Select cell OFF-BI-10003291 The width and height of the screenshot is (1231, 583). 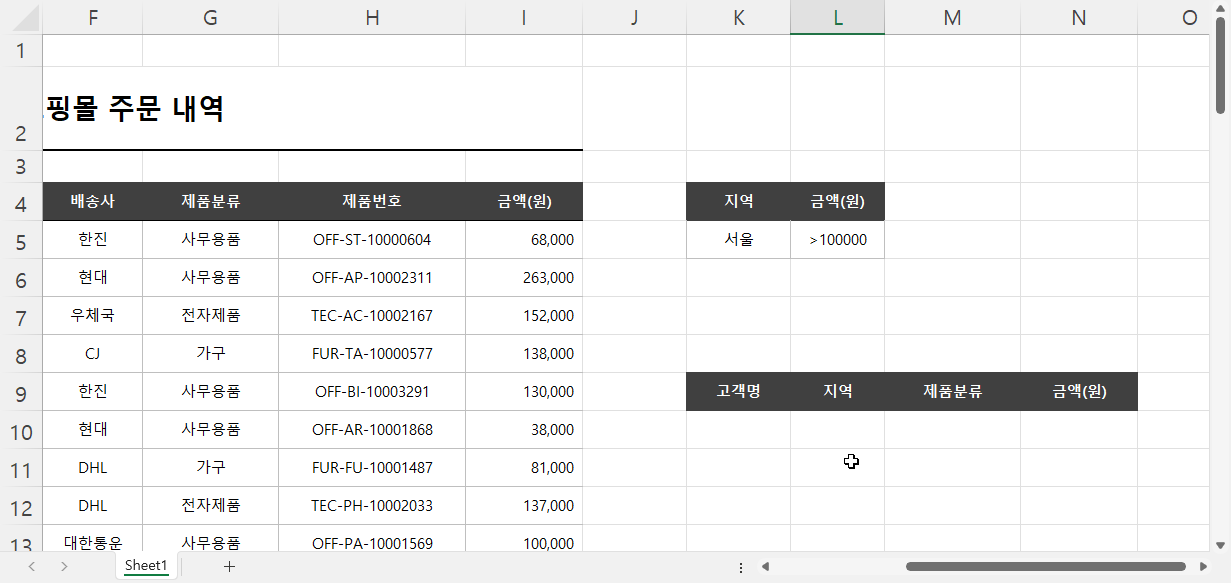point(372,392)
